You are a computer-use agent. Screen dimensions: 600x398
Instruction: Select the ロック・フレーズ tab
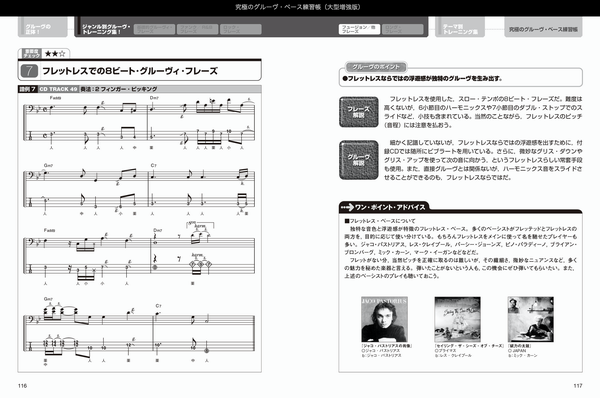241,29
